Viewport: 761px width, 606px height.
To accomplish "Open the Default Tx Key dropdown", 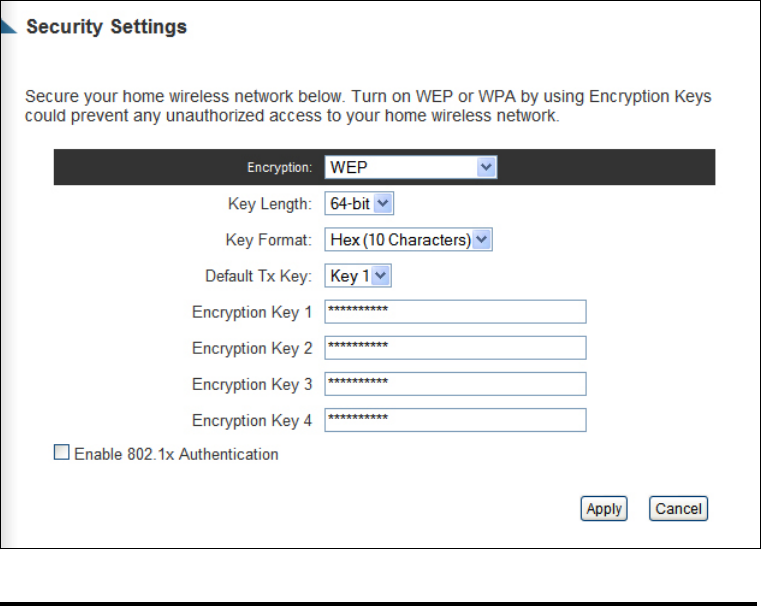I will tap(358, 276).
